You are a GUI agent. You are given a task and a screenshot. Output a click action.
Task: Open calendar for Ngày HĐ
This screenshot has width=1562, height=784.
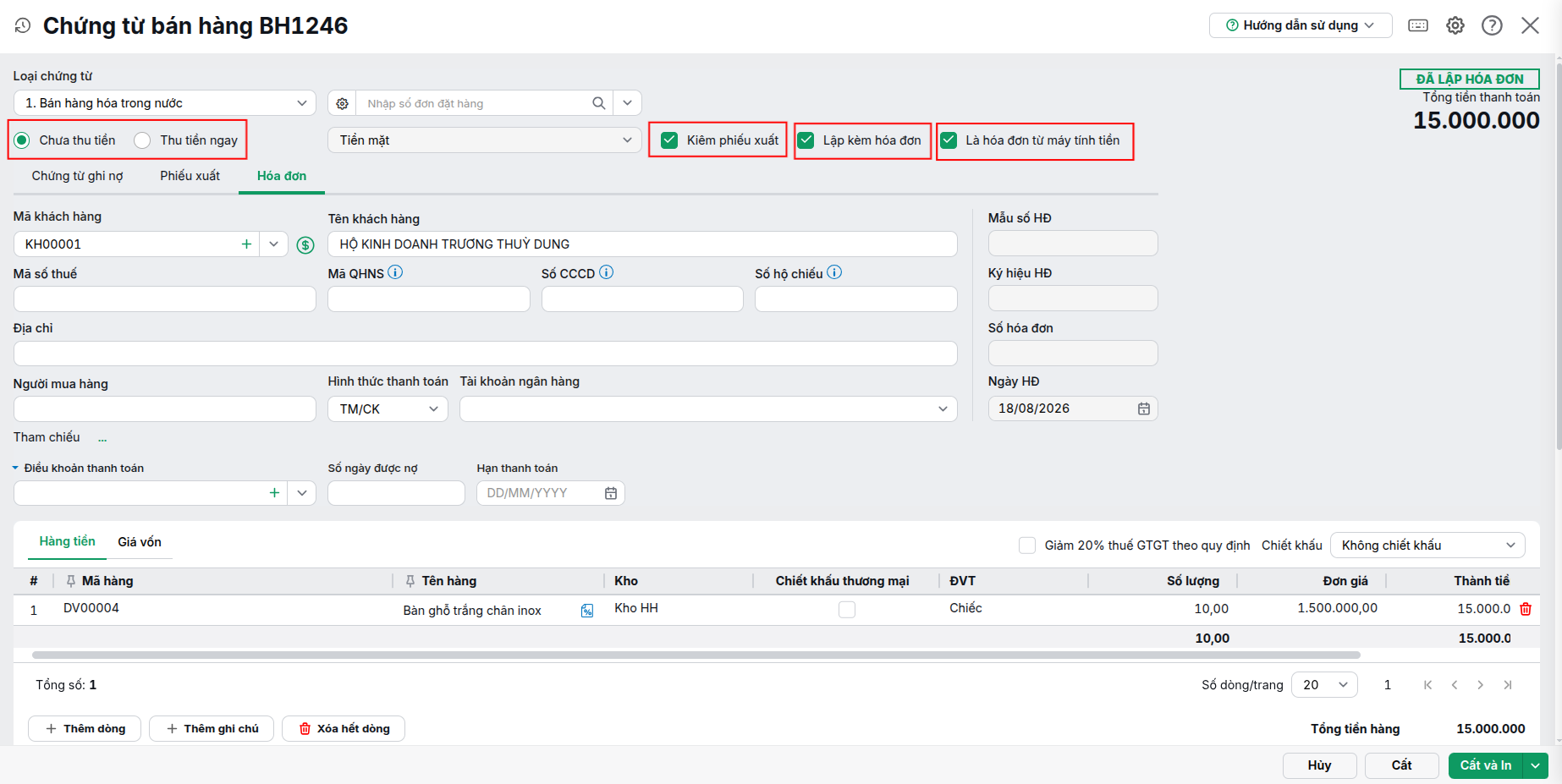click(x=1143, y=408)
